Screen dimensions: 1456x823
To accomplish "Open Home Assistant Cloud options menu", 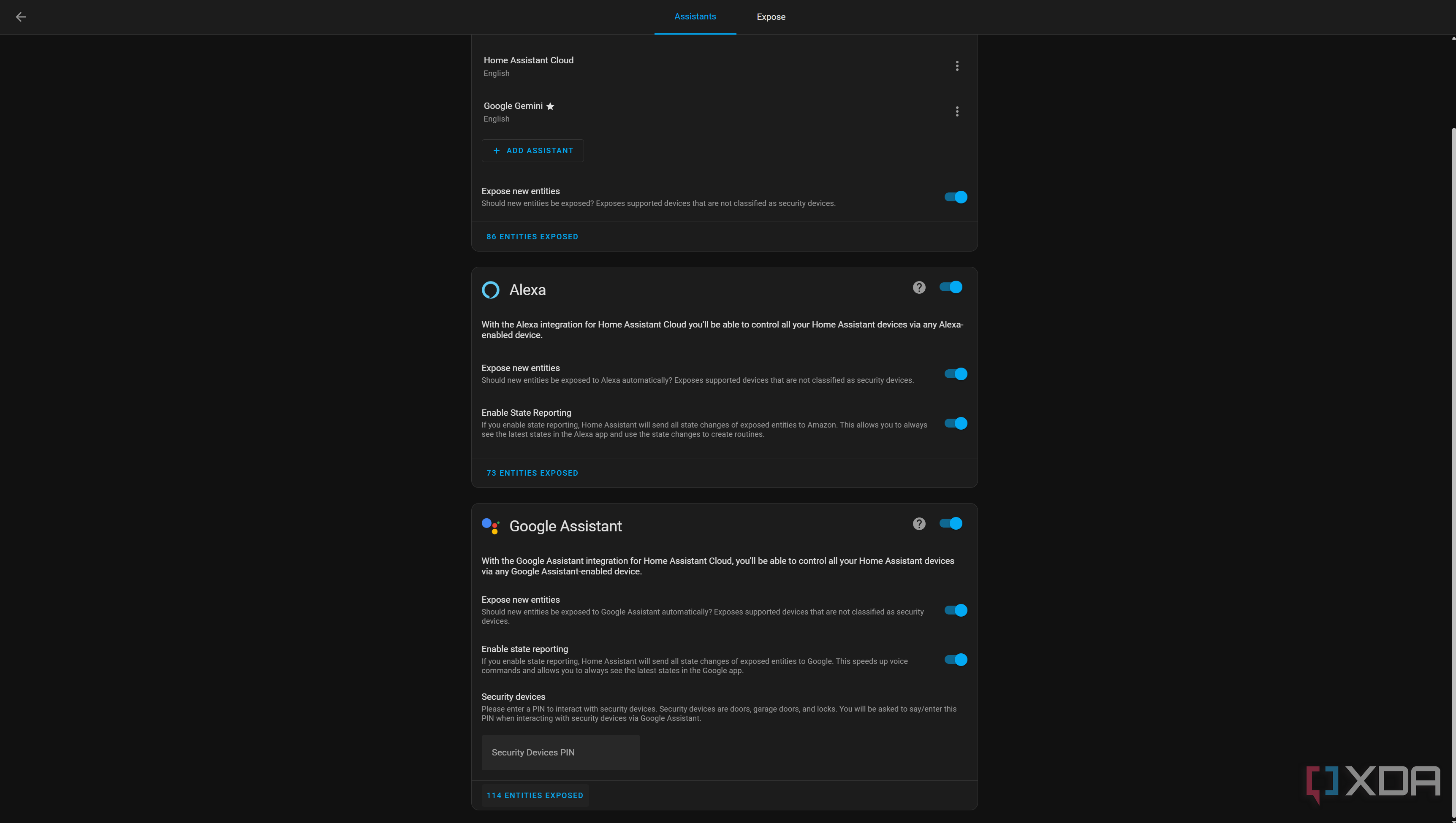I will tap(957, 66).
